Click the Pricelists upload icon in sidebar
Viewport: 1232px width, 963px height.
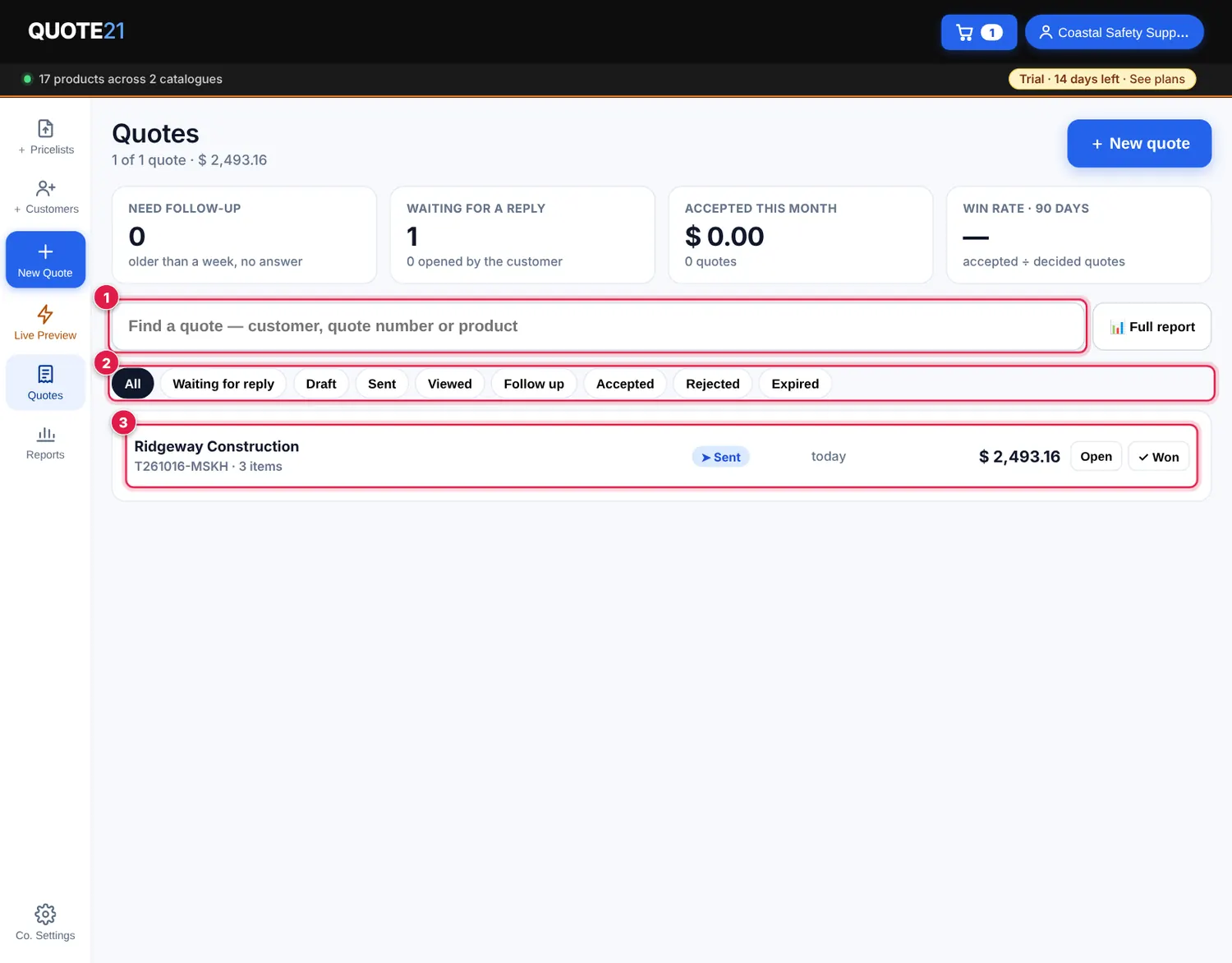tap(46, 128)
